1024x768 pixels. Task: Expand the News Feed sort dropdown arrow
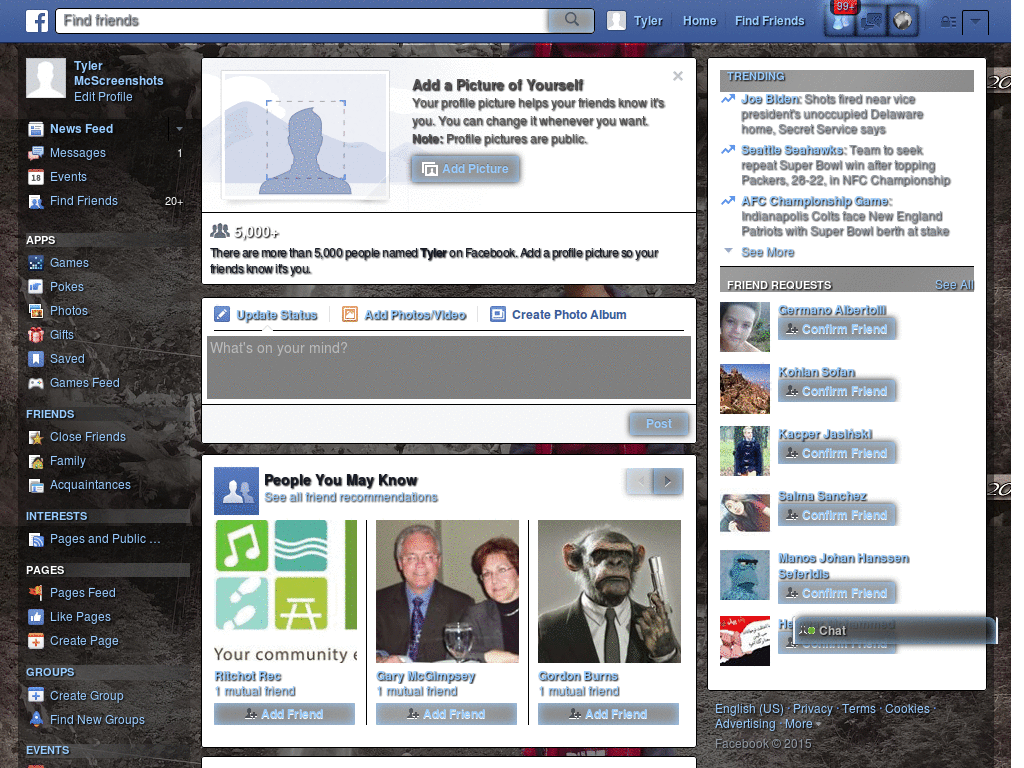pos(179,129)
